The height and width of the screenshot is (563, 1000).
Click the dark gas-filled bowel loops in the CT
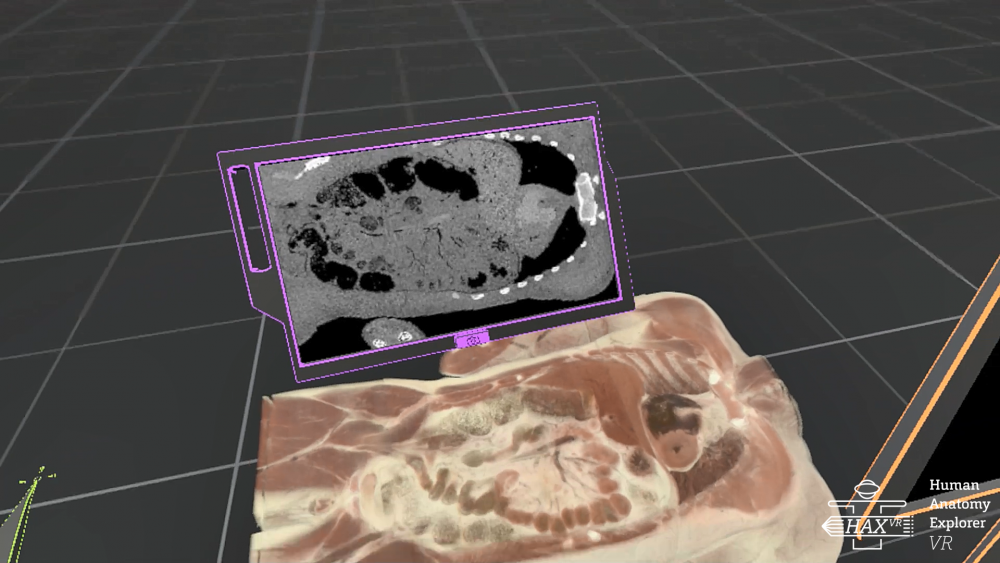(420, 178)
